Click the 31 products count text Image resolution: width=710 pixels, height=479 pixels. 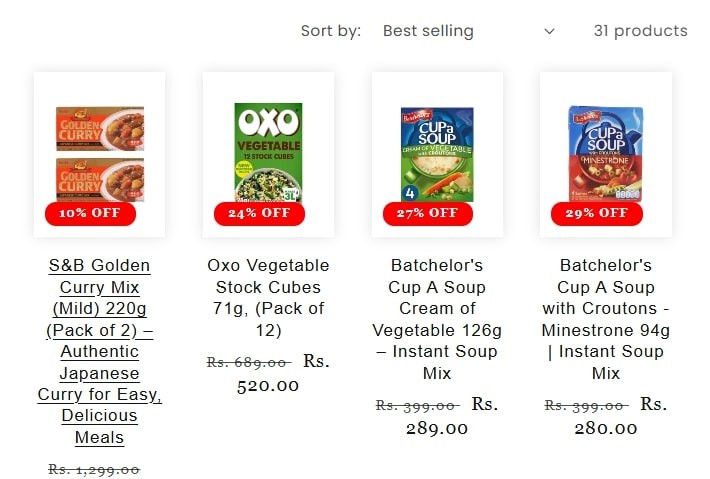640,31
